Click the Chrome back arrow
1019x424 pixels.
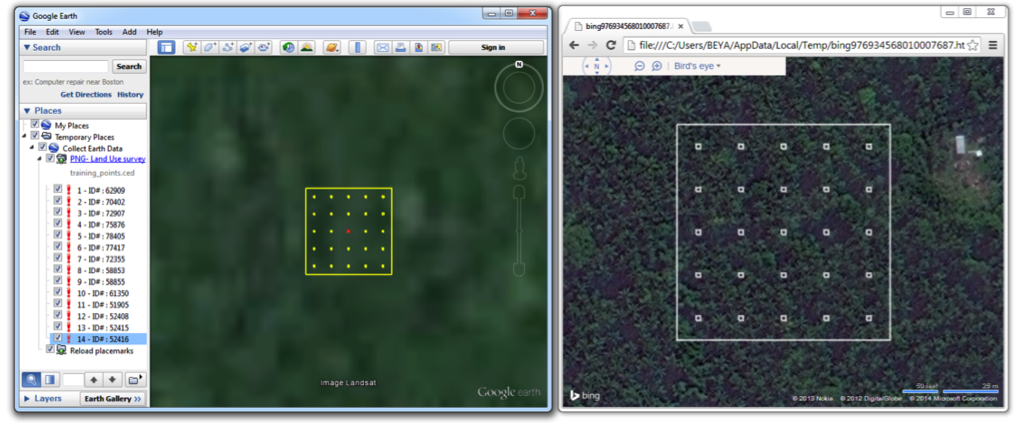pyautogui.click(x=574, y=45)
